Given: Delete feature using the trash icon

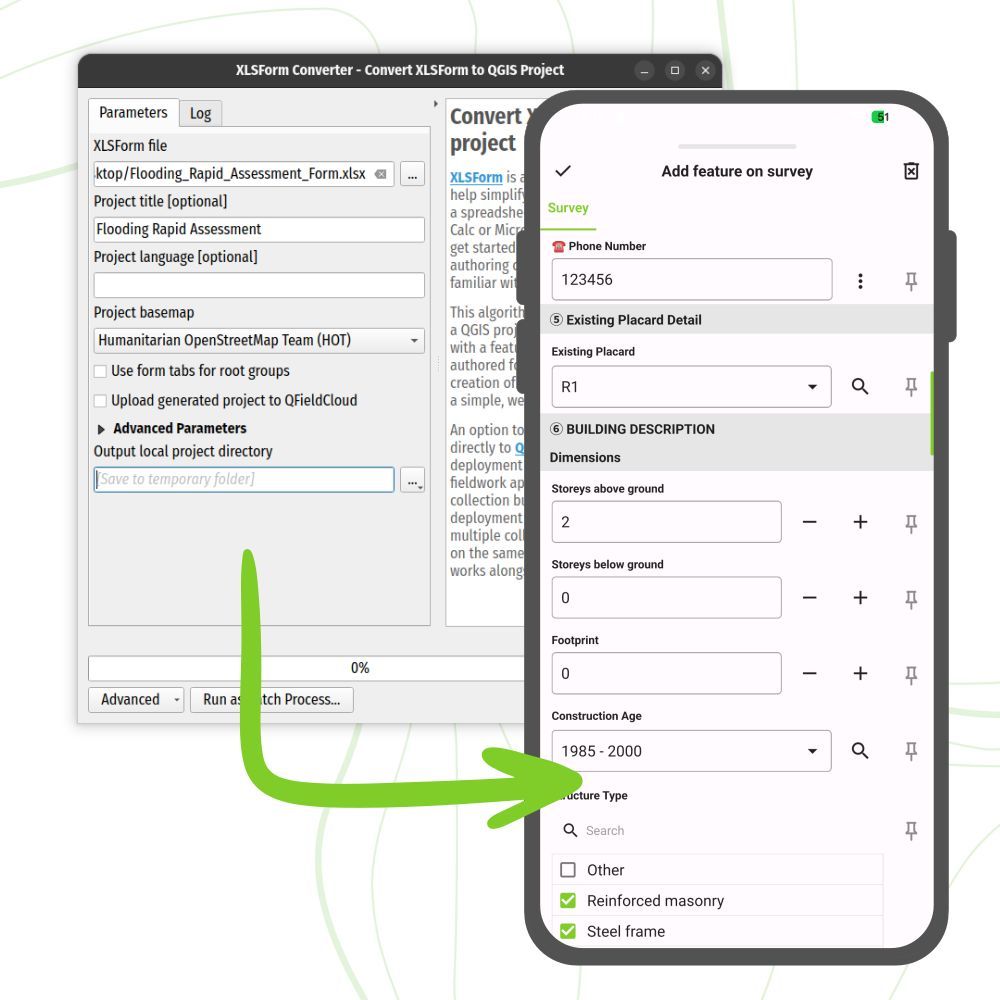Looking at the screenshot, I should [911, 171].
